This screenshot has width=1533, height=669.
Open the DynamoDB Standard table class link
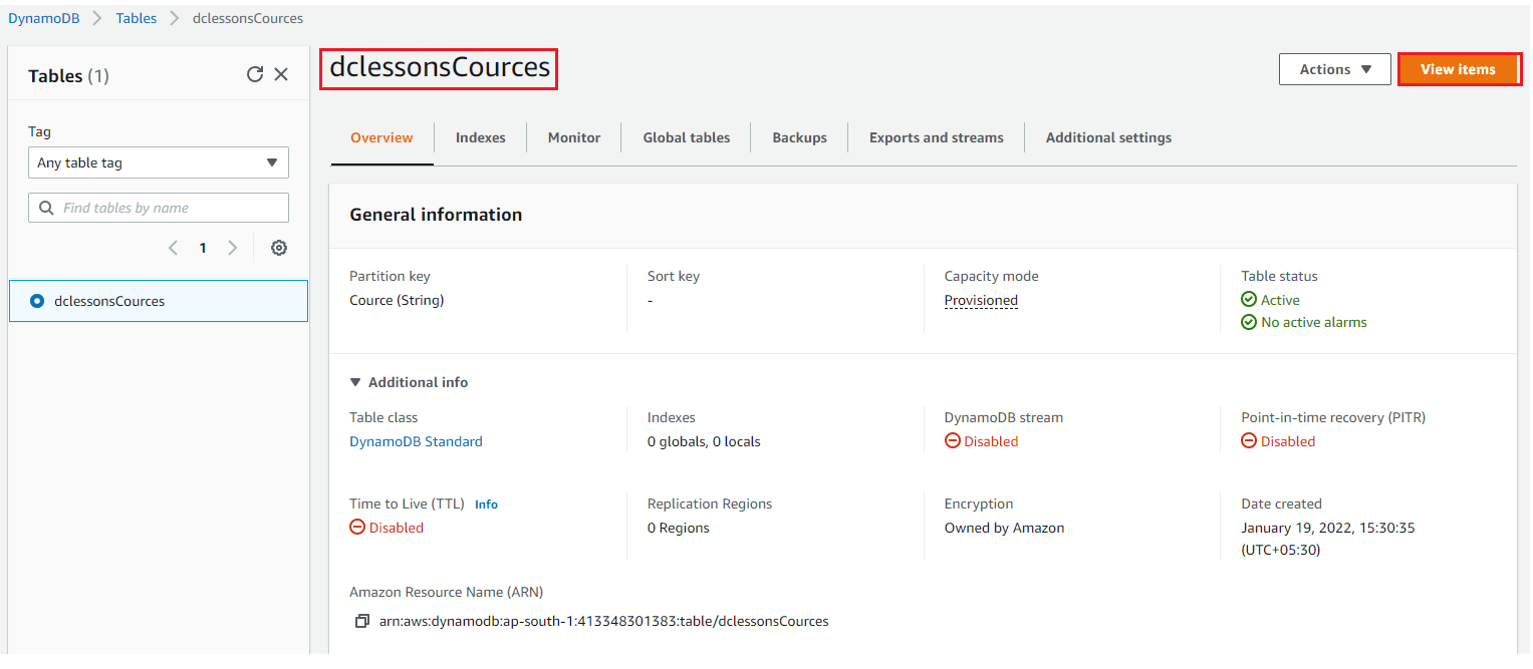416,441
